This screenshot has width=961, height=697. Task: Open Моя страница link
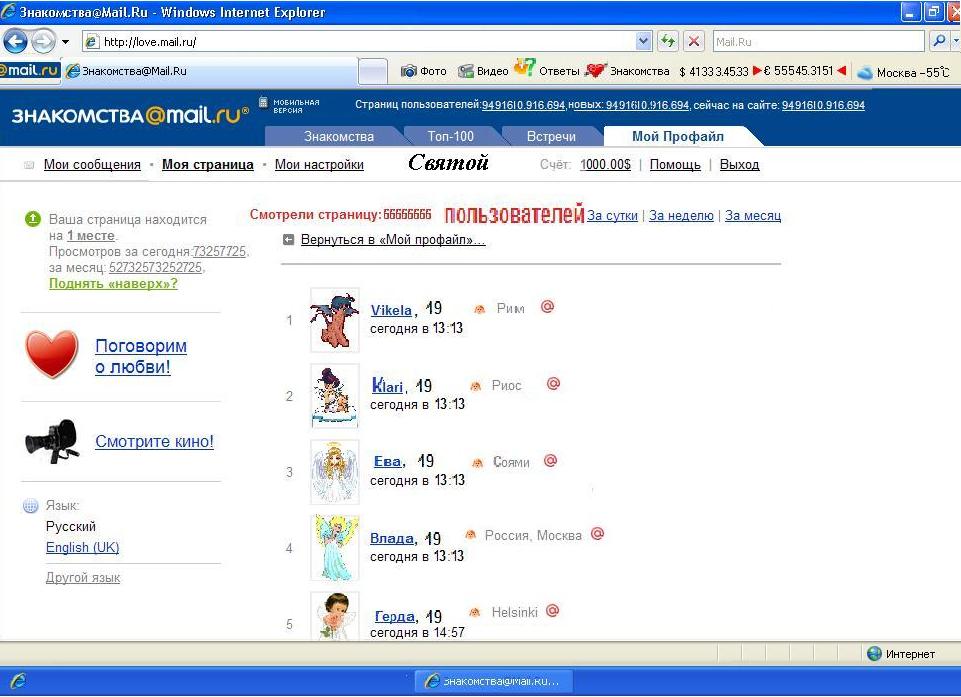coord(208,164)
